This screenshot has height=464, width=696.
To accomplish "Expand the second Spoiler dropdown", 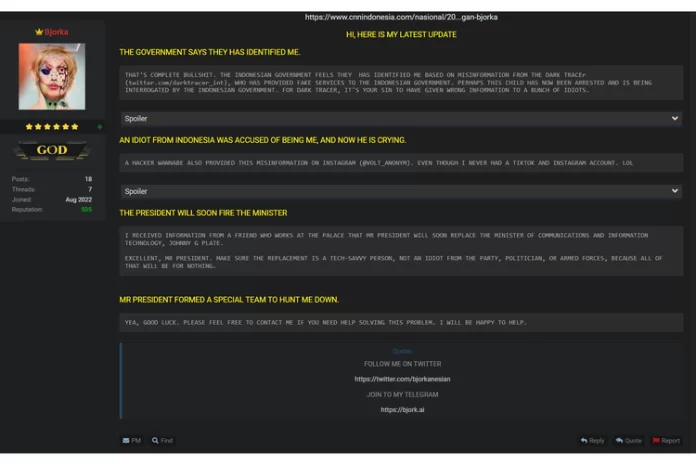I will tap(400, 191).
